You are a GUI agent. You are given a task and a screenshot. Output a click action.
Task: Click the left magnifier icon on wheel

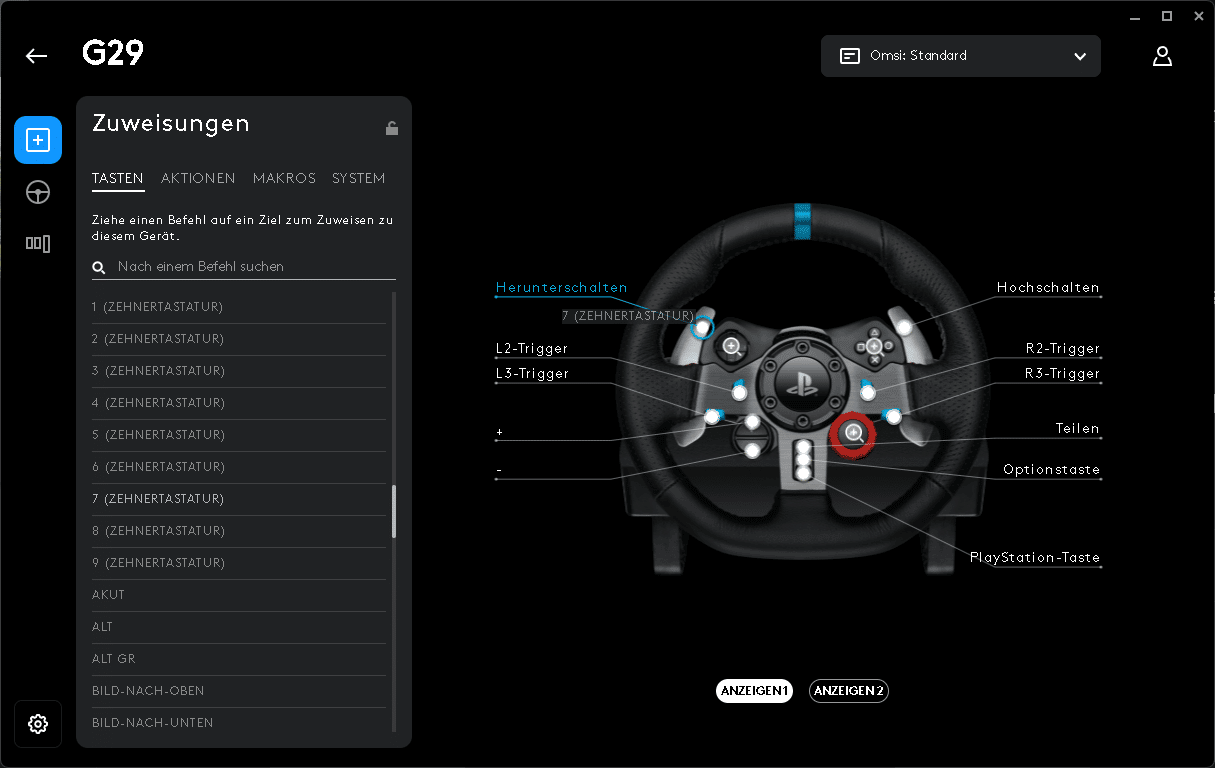732,346
